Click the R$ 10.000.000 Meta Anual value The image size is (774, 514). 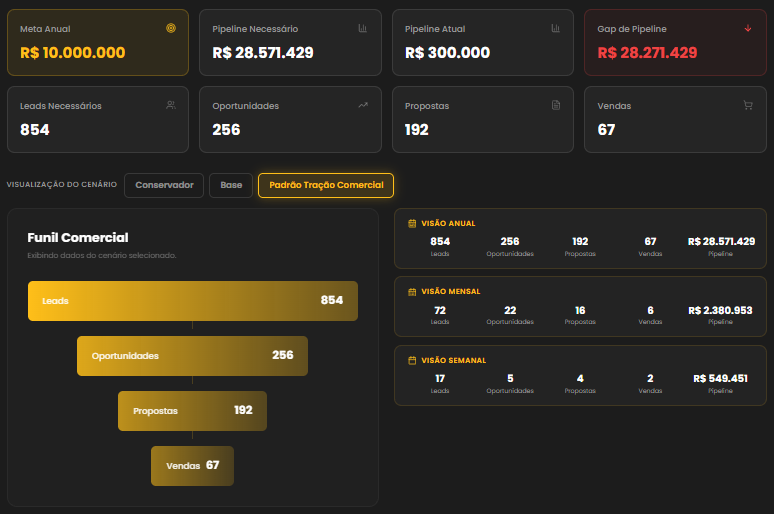tap(73, 52)
